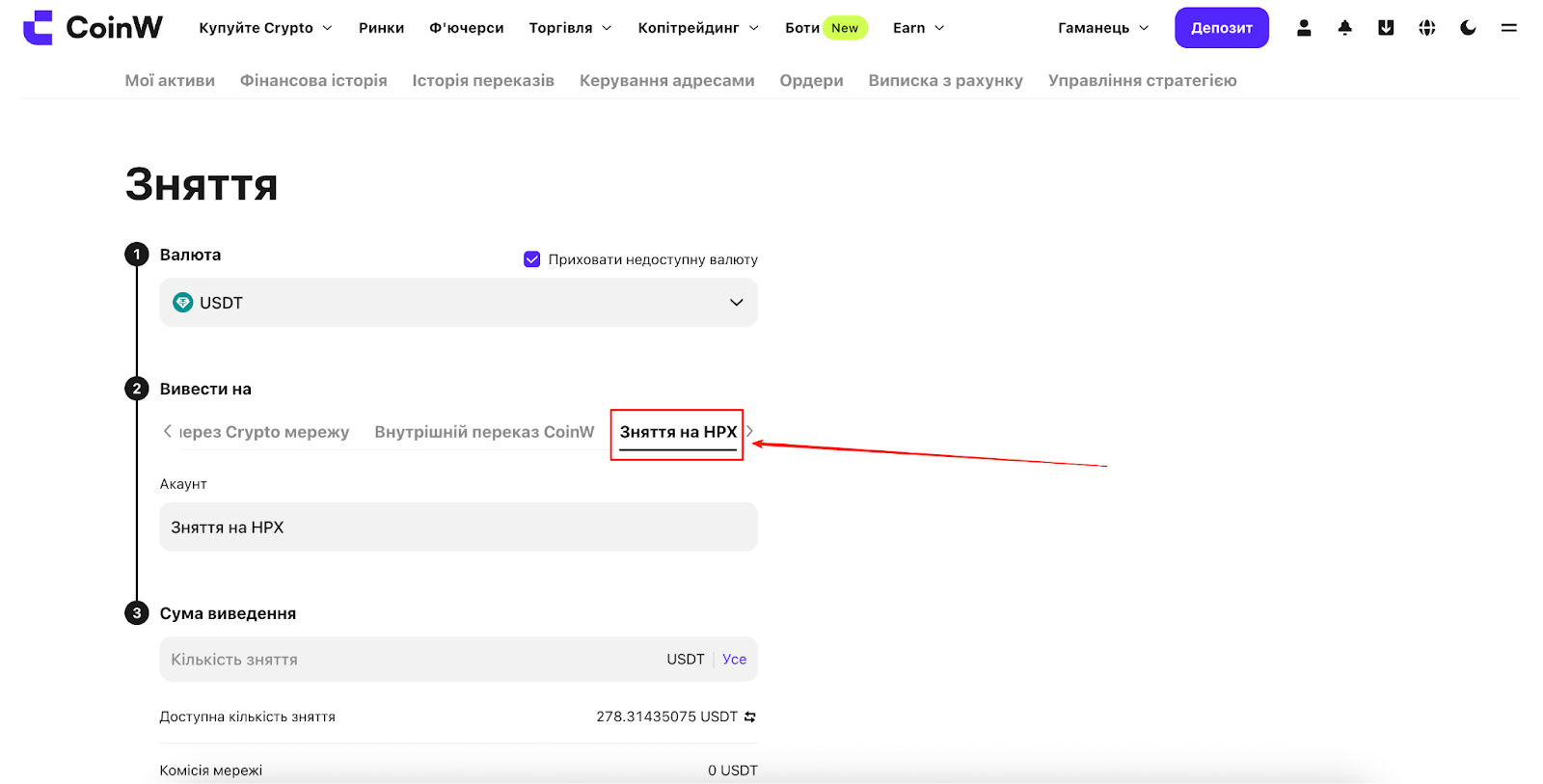The width and height of the screenshot is (1543, 784).
Task: Click the Депозит button
Action: [1221, 28]
